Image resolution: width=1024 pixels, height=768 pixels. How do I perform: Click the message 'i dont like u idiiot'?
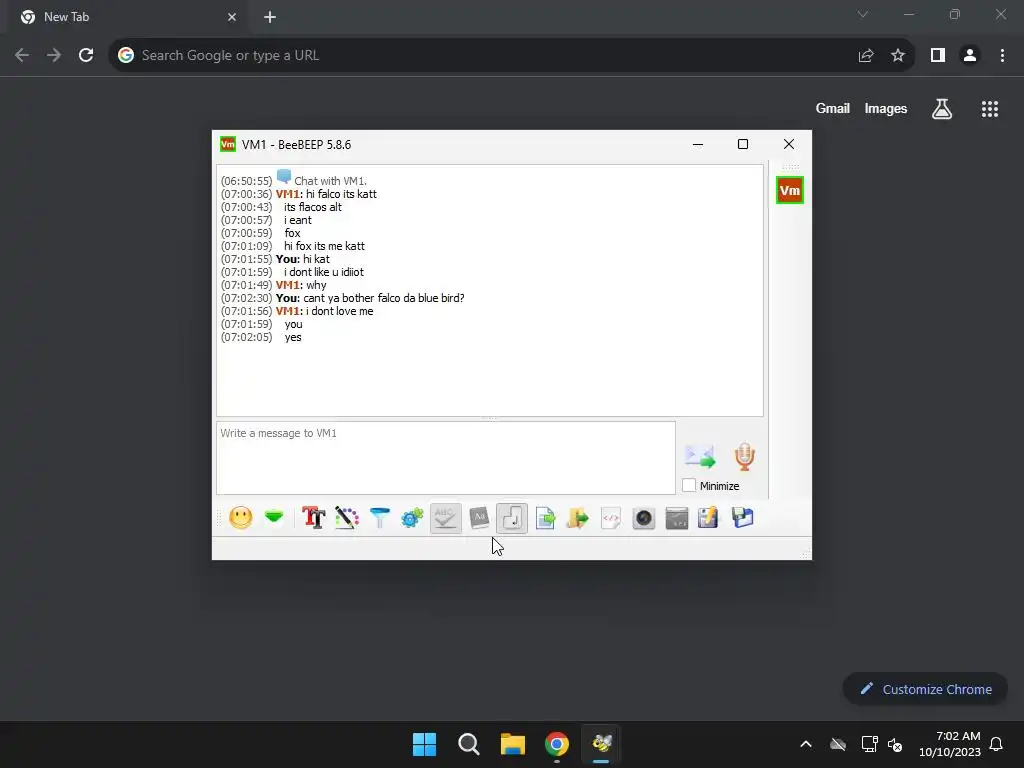point(324,272)
